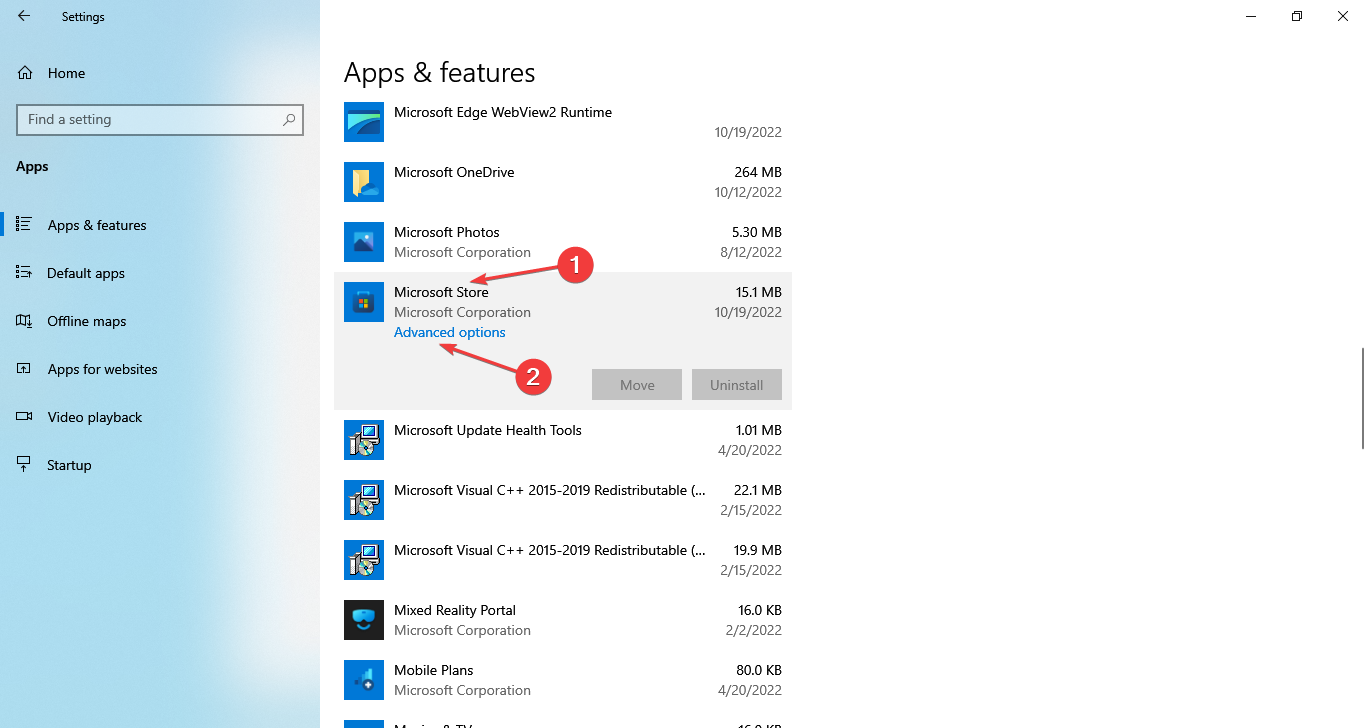This screenshot has height=728, width=1366.
Task: Select the Microsoft OneDrive app icon
Action: click(x=364, y=182)
